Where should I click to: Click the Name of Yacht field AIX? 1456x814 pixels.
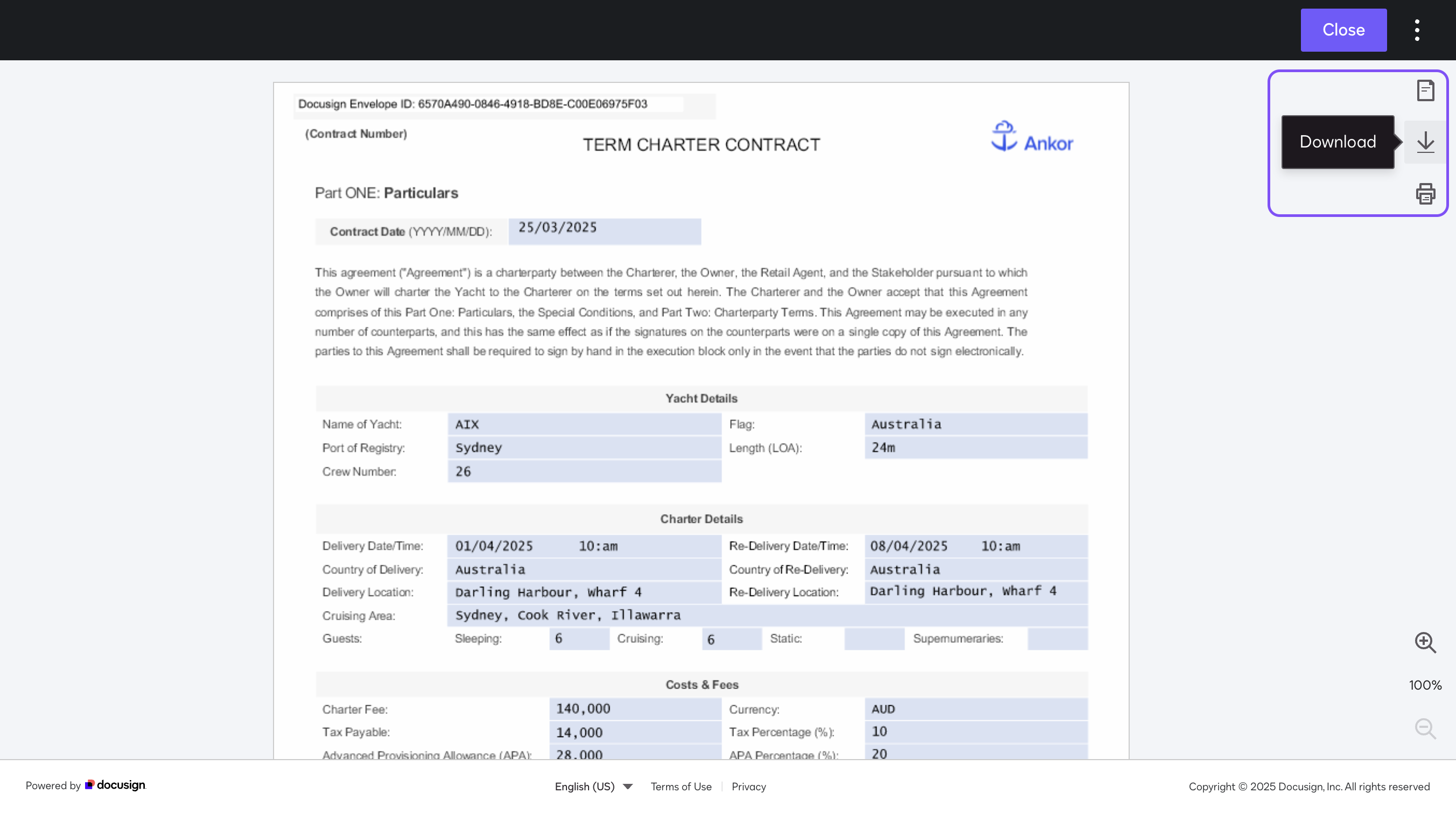[x=584, y=424]
